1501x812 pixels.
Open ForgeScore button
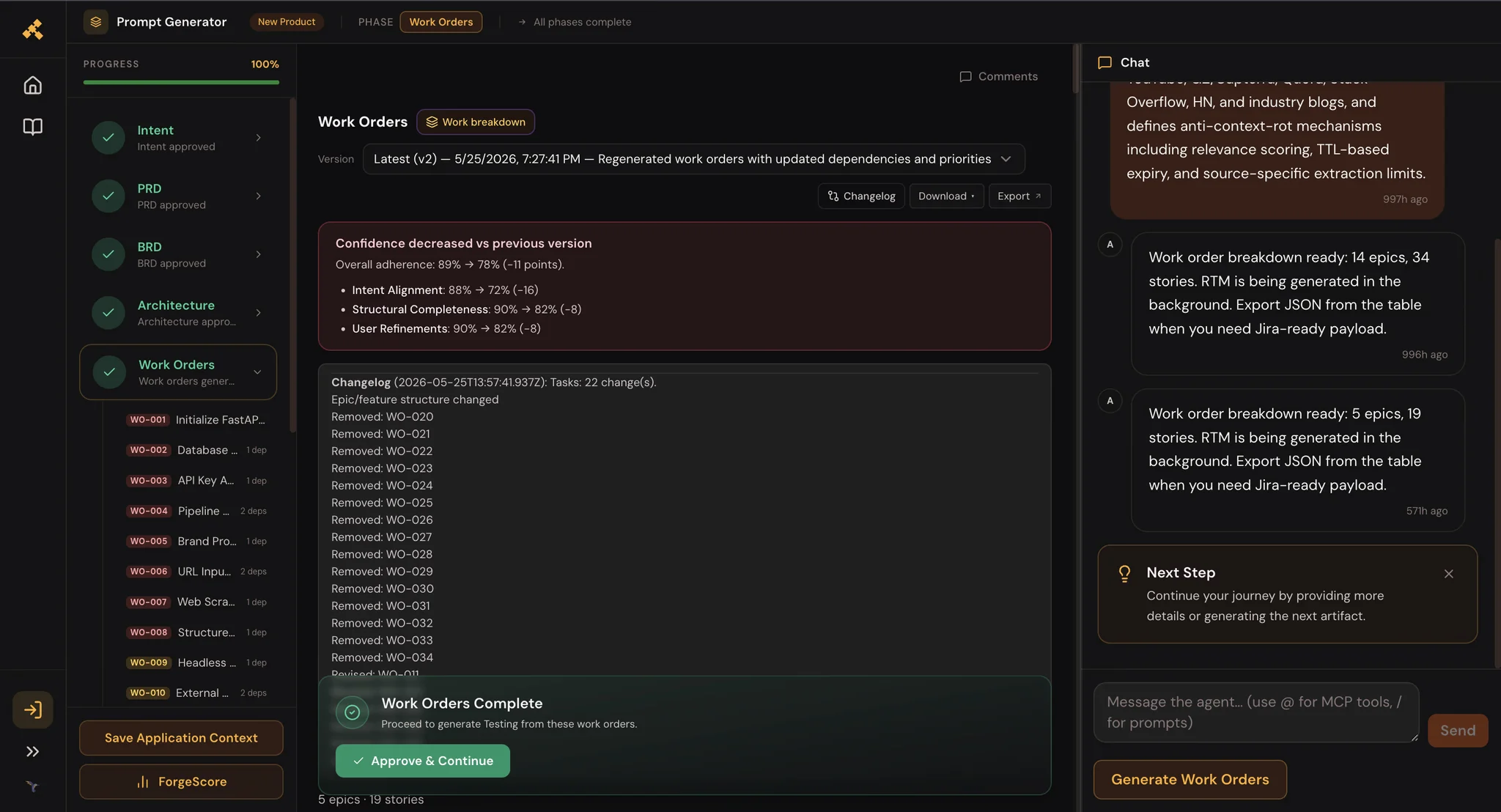(181, 782)
